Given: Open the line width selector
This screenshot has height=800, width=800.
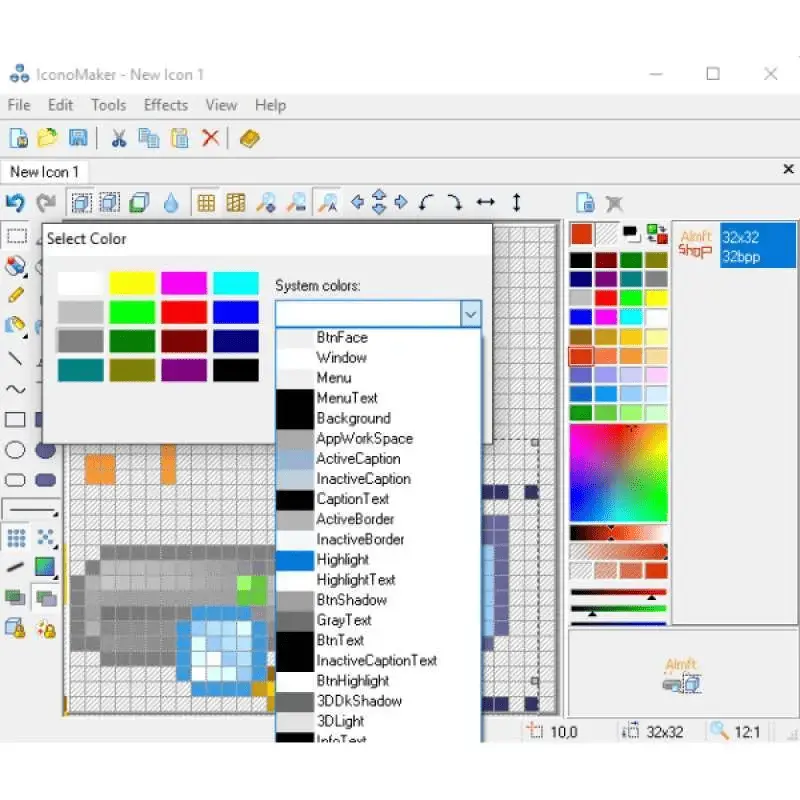Looking at the screenshot, I should click(x=31, y=509).
